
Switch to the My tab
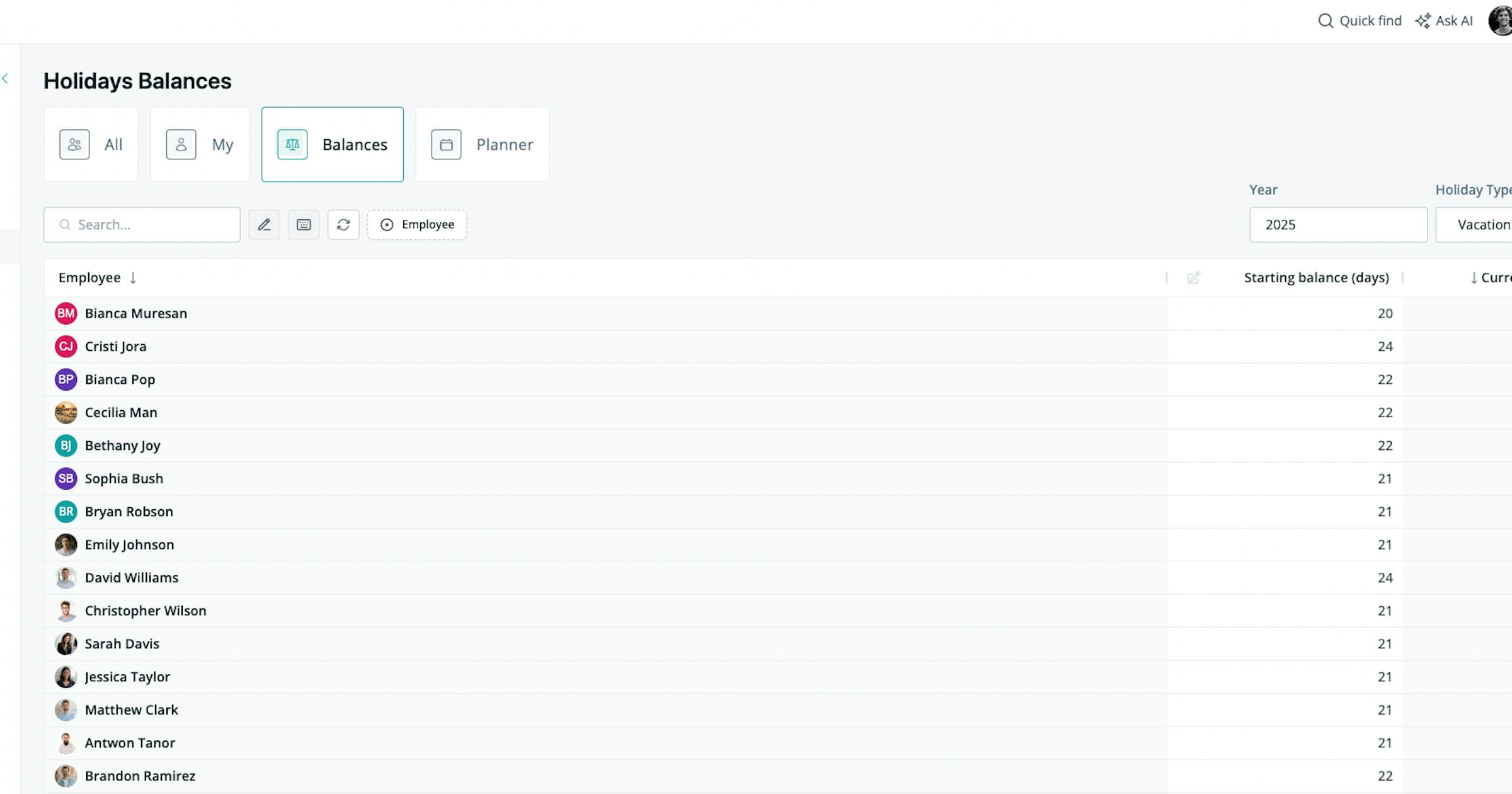pos(200,144)
